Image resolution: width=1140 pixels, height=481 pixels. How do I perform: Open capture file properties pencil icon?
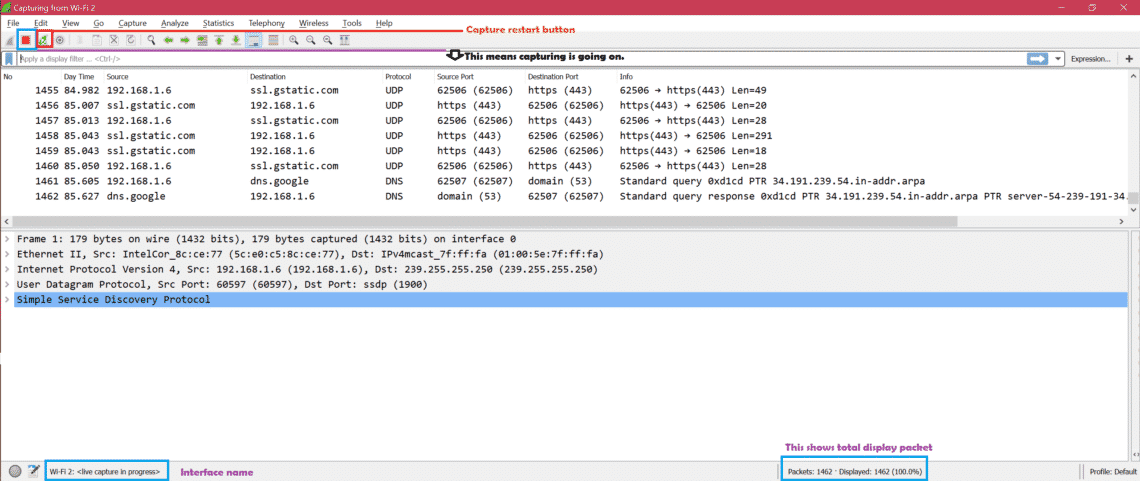pos(33,471)
